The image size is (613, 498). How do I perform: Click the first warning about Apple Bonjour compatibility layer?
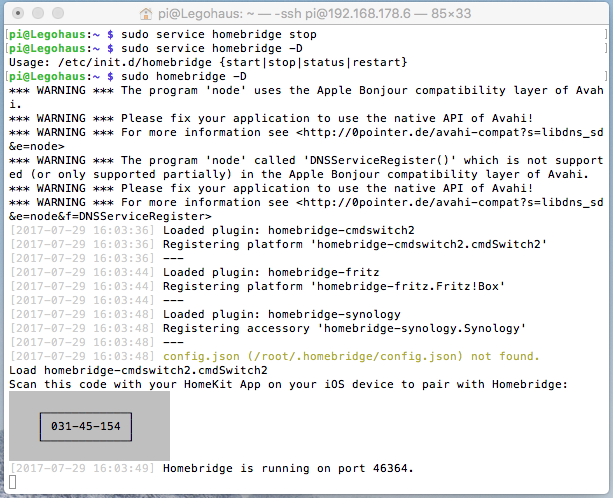(306, 97)
